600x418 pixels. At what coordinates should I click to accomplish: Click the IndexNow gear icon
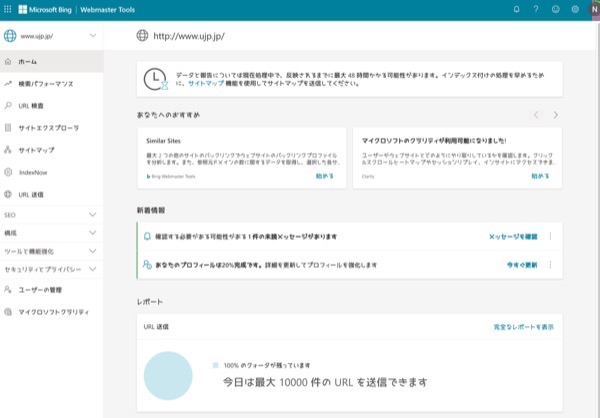point(8,172)
